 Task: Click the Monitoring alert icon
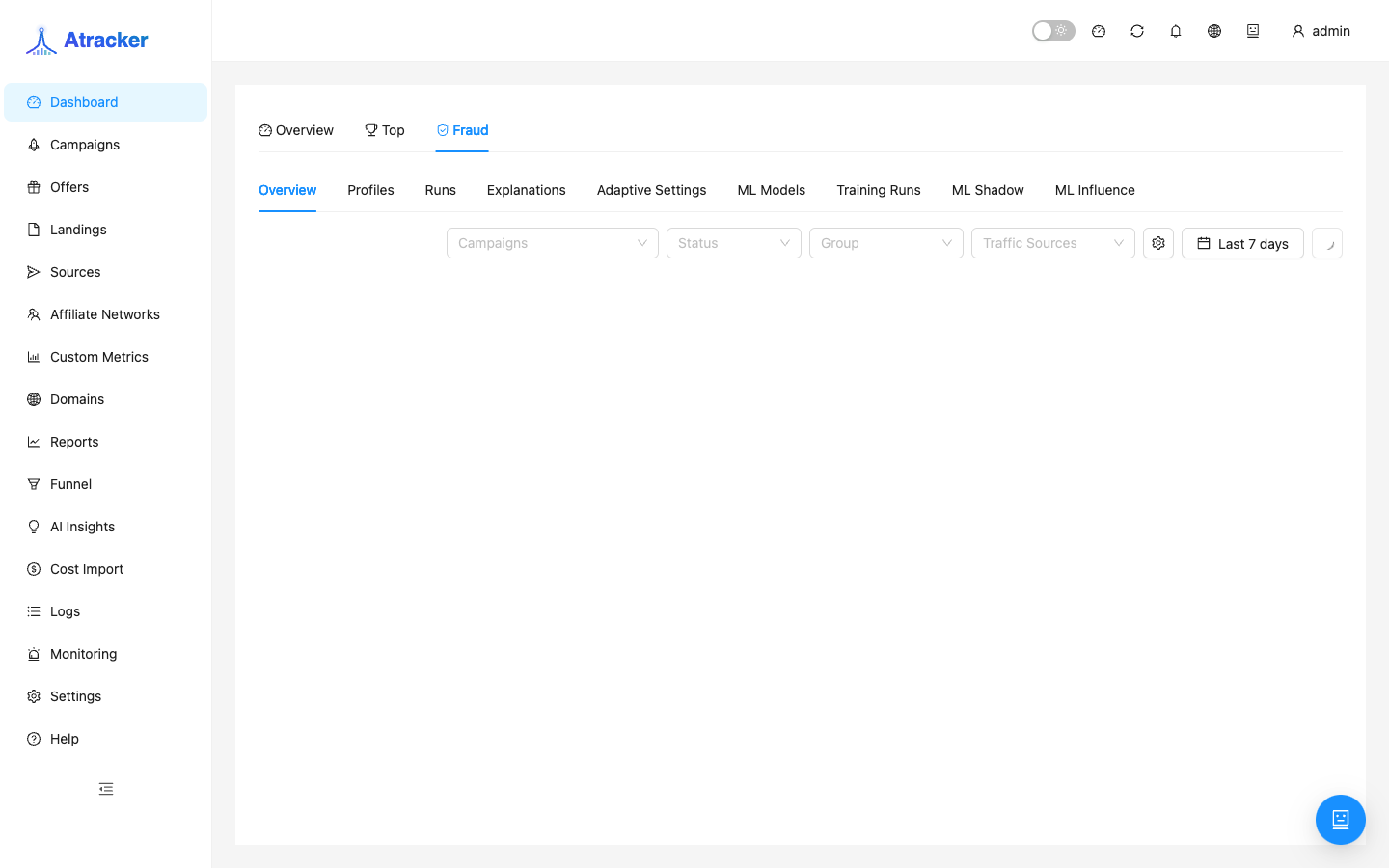(34, 654)
